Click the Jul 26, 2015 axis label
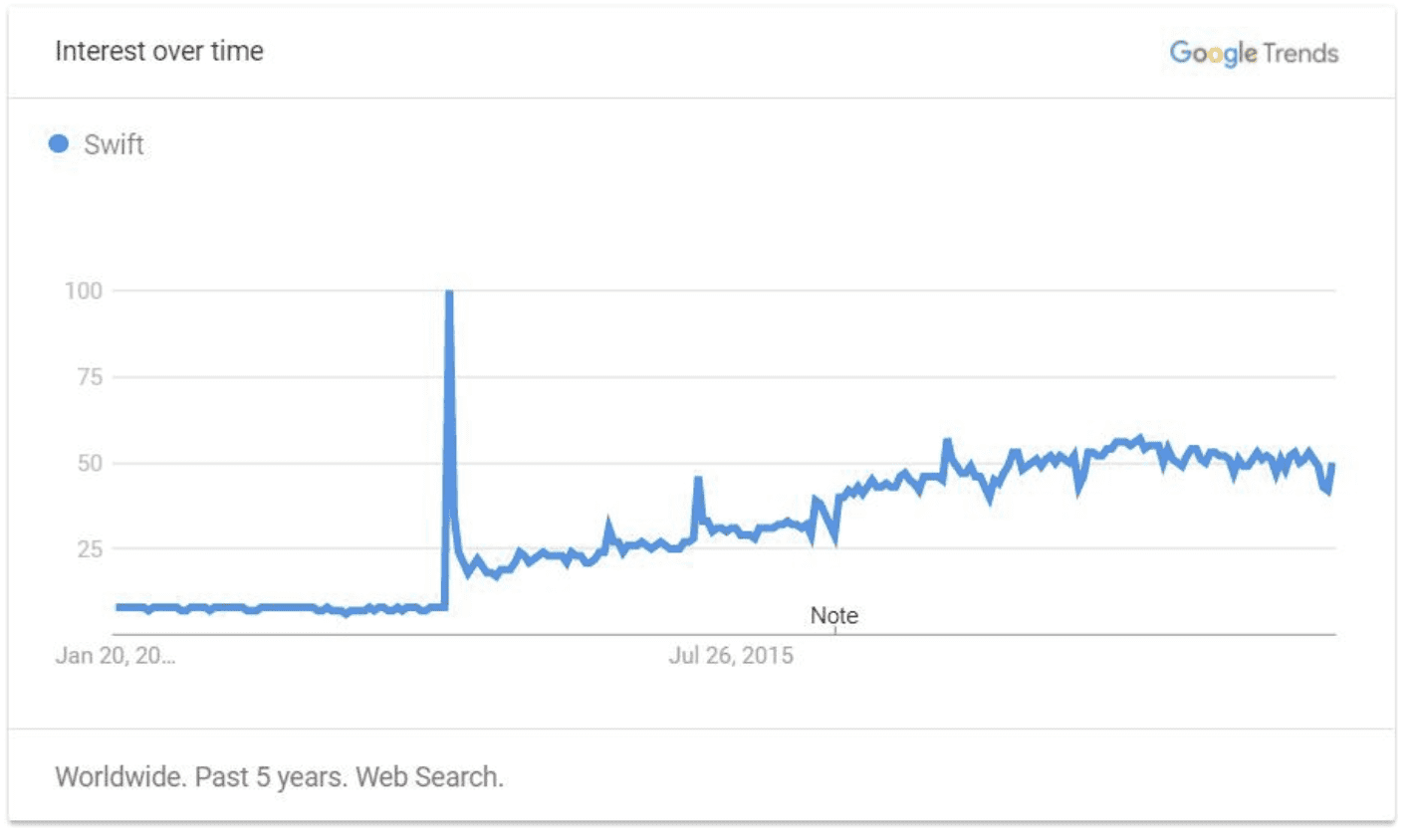This screenshot has width=1414, height=840. click(x=731, y=655)
